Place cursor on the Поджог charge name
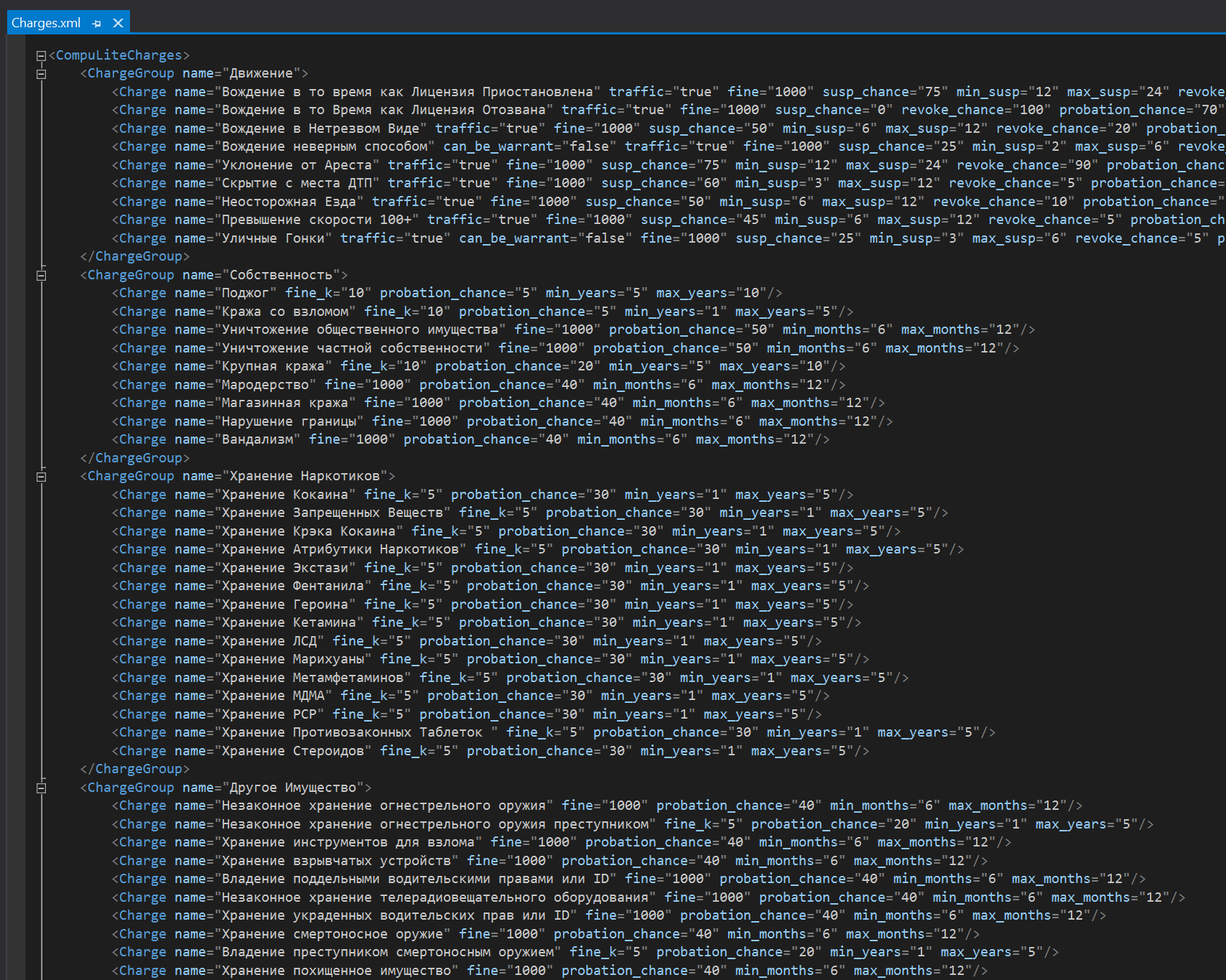This screenshot has width=1226, height=980. pyautogui.click(x=245, y=293)
